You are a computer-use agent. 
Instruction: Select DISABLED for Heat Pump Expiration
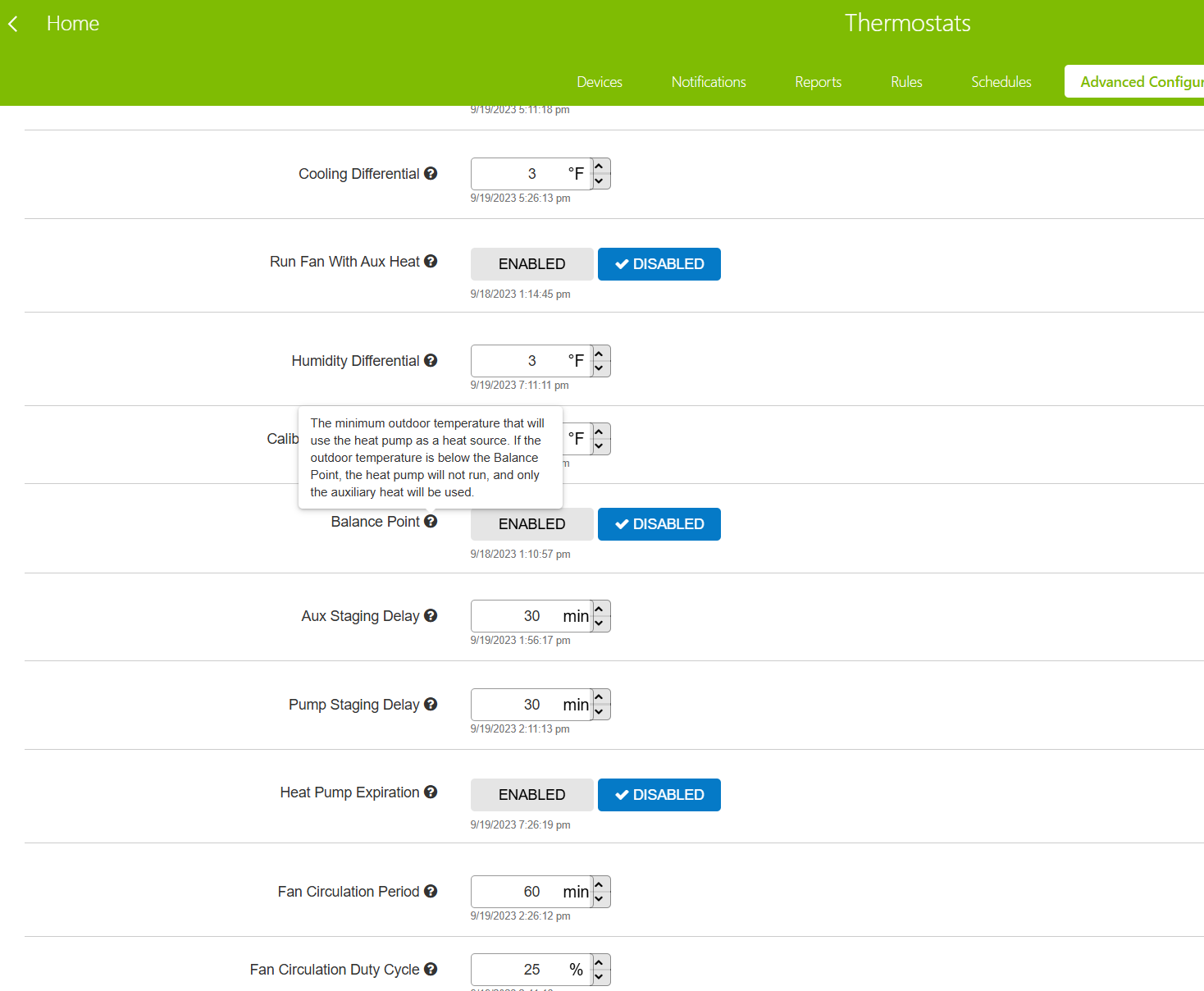point(659,795)
